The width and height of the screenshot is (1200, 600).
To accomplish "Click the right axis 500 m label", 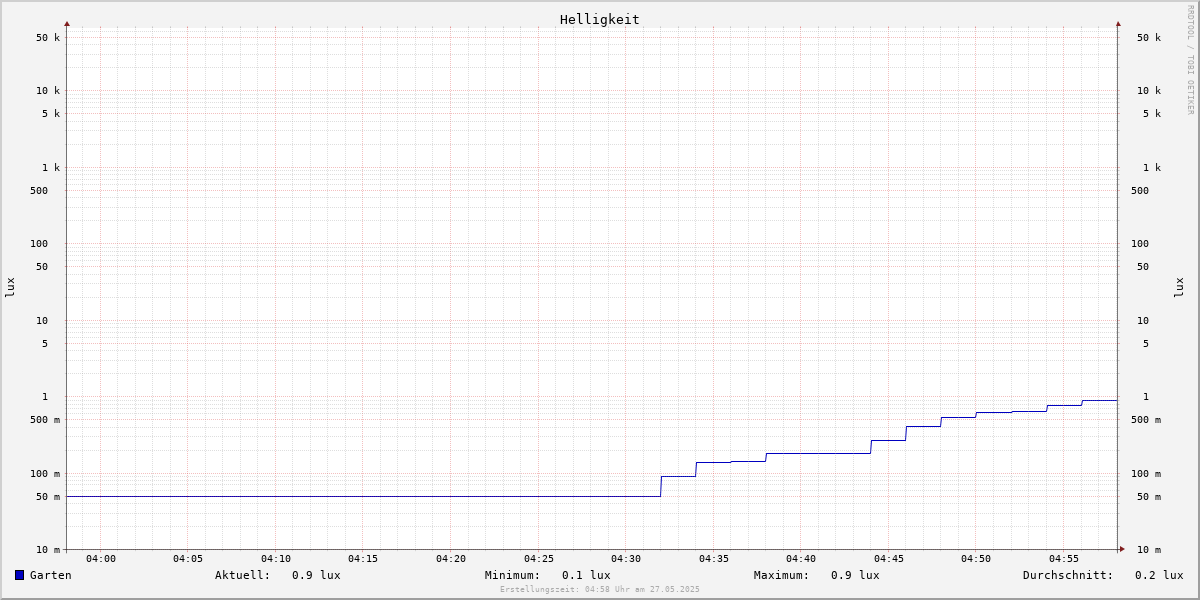I will pos(1146,420).
